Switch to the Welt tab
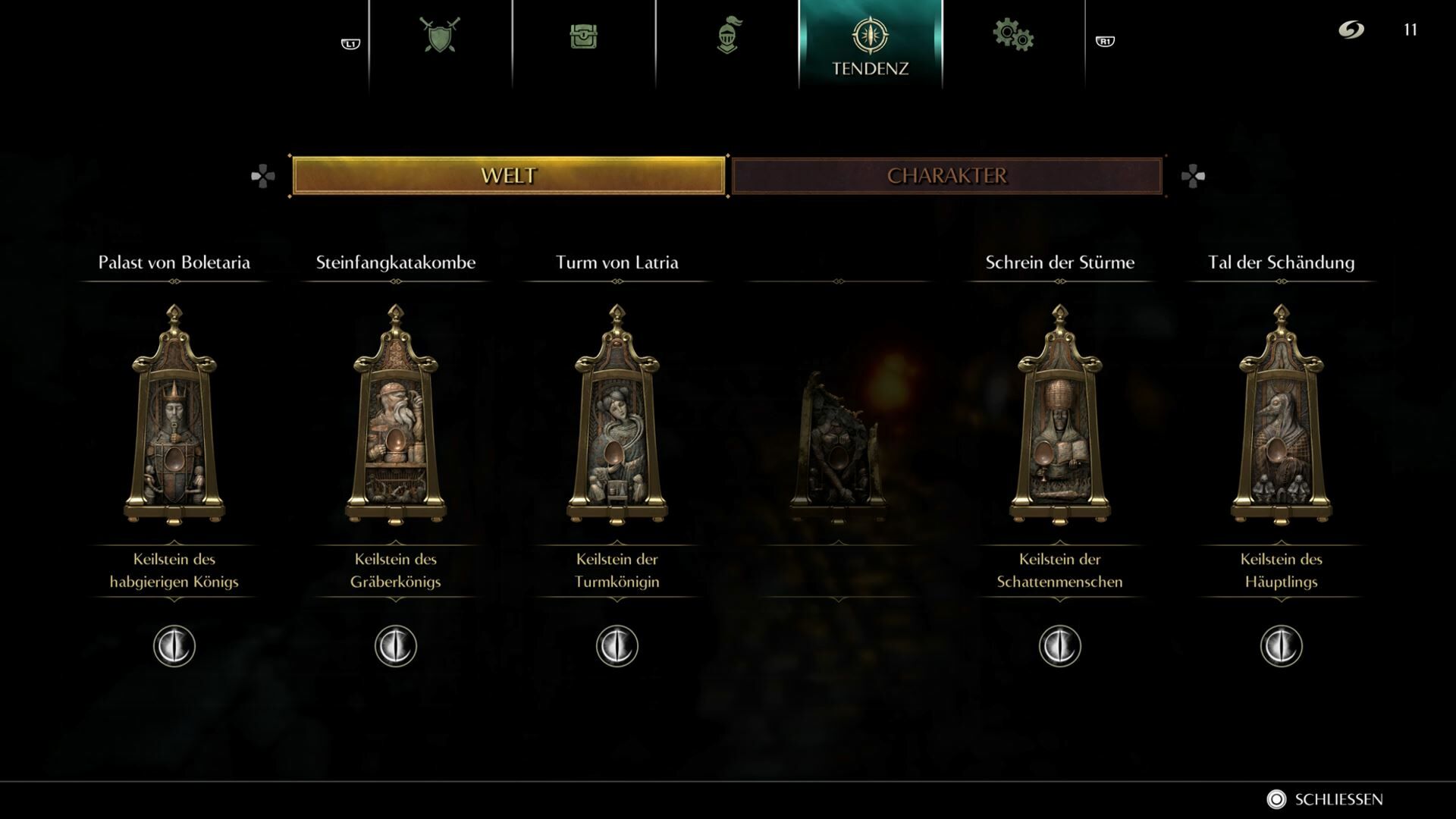The width and height of the screenshot is (1456, 819). [509, 176]
